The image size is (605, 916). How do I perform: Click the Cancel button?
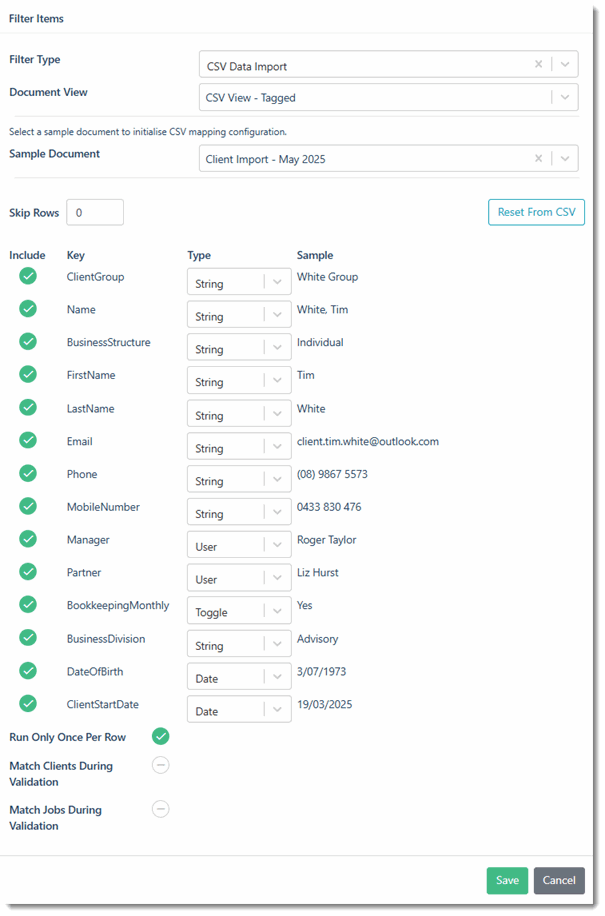pyautogui.click(x=559, y=880)
